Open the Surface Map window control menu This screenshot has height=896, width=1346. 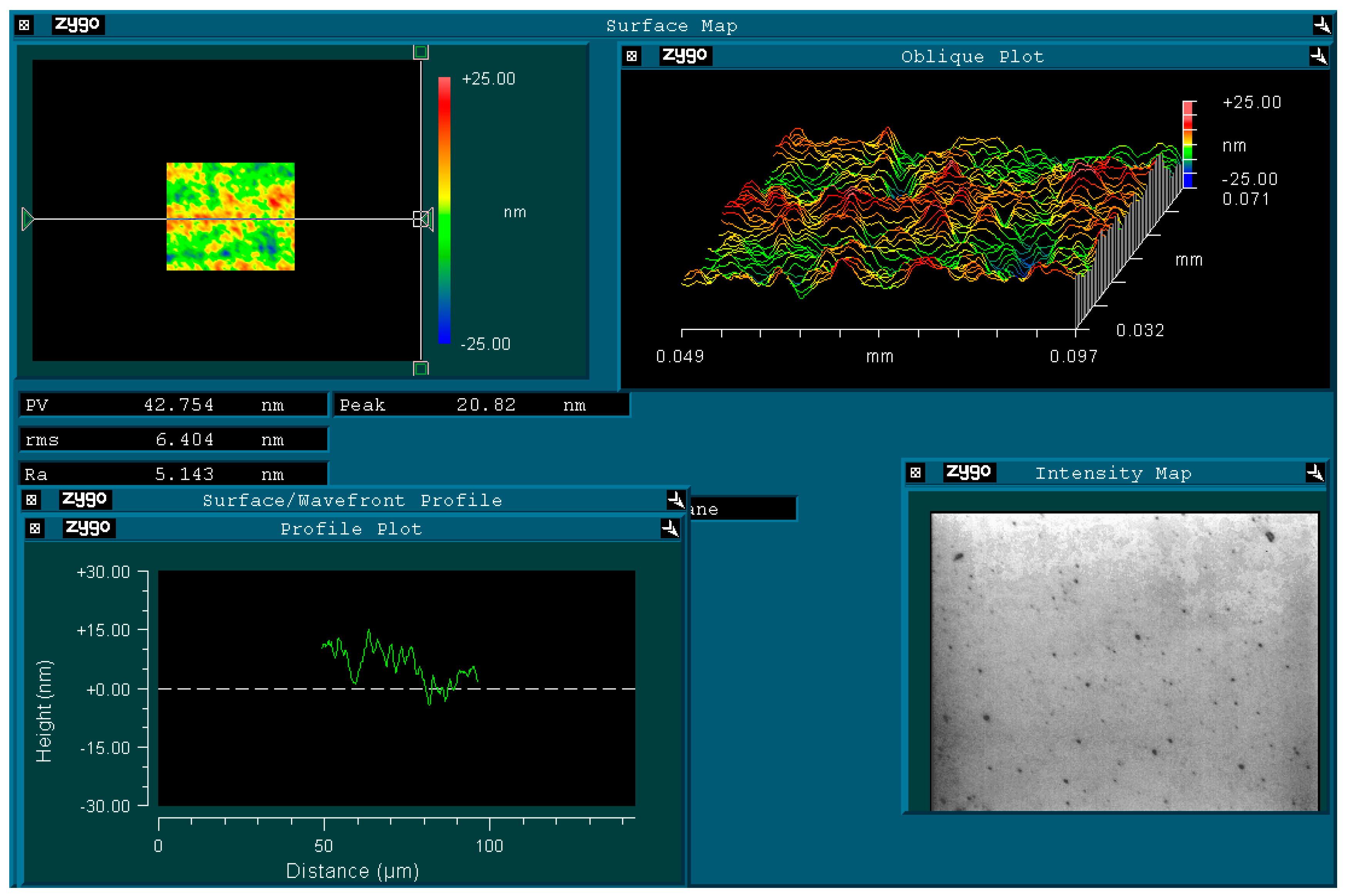click(24, 25)
